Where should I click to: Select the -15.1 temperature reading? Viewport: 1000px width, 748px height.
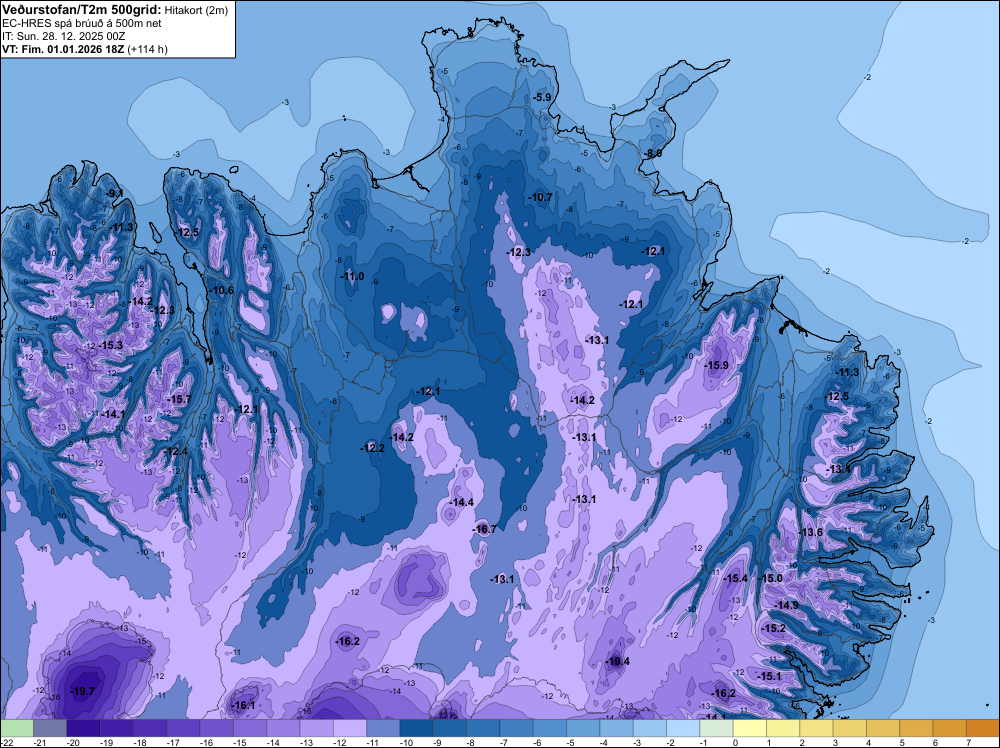coord(769,677)
